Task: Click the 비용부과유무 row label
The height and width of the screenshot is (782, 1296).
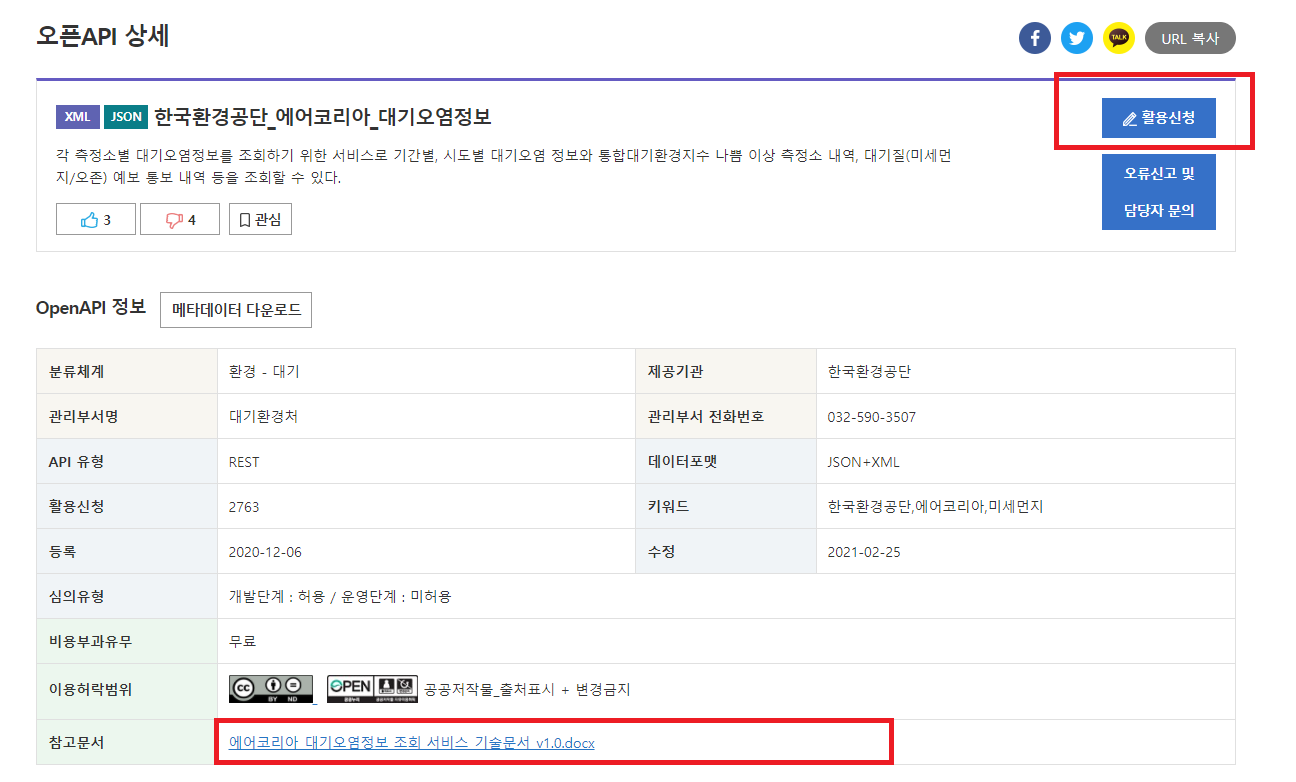Action: click(90, 641)
